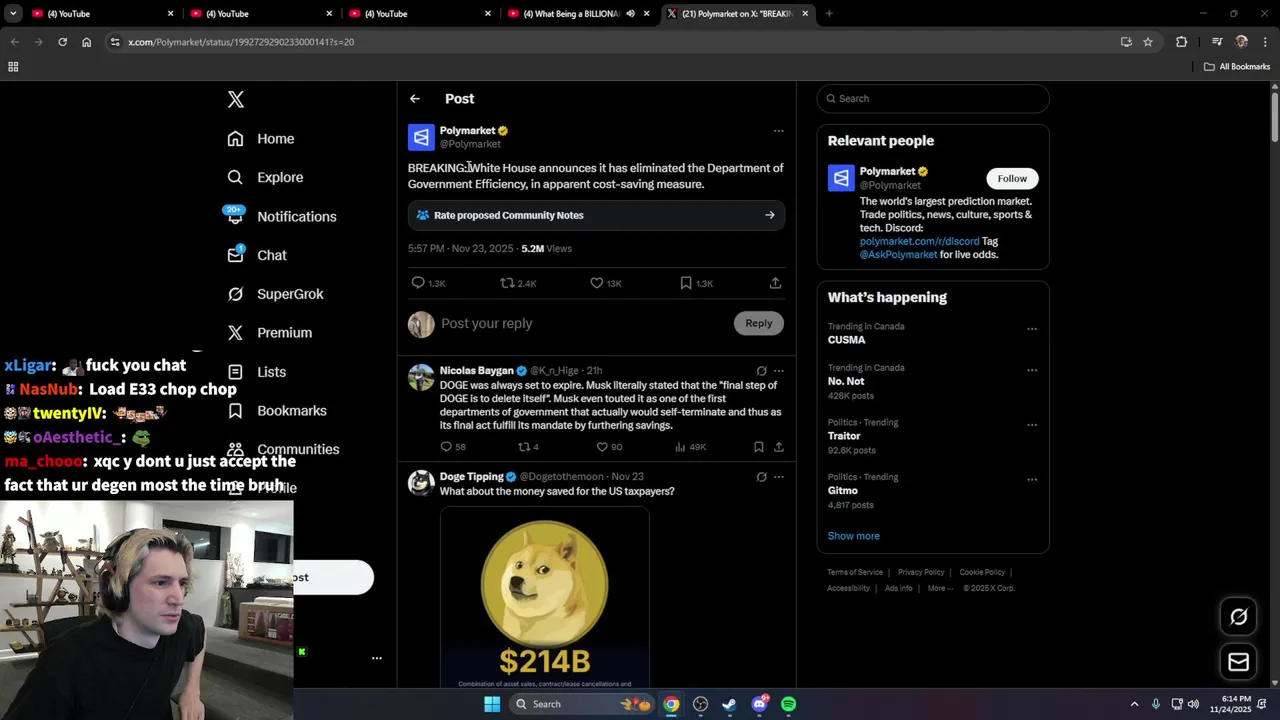Bookmark Nicolas Baygan's reply
Viewport: 1280px width, 720px height.
pyautogui.click(x=759, y=447)
